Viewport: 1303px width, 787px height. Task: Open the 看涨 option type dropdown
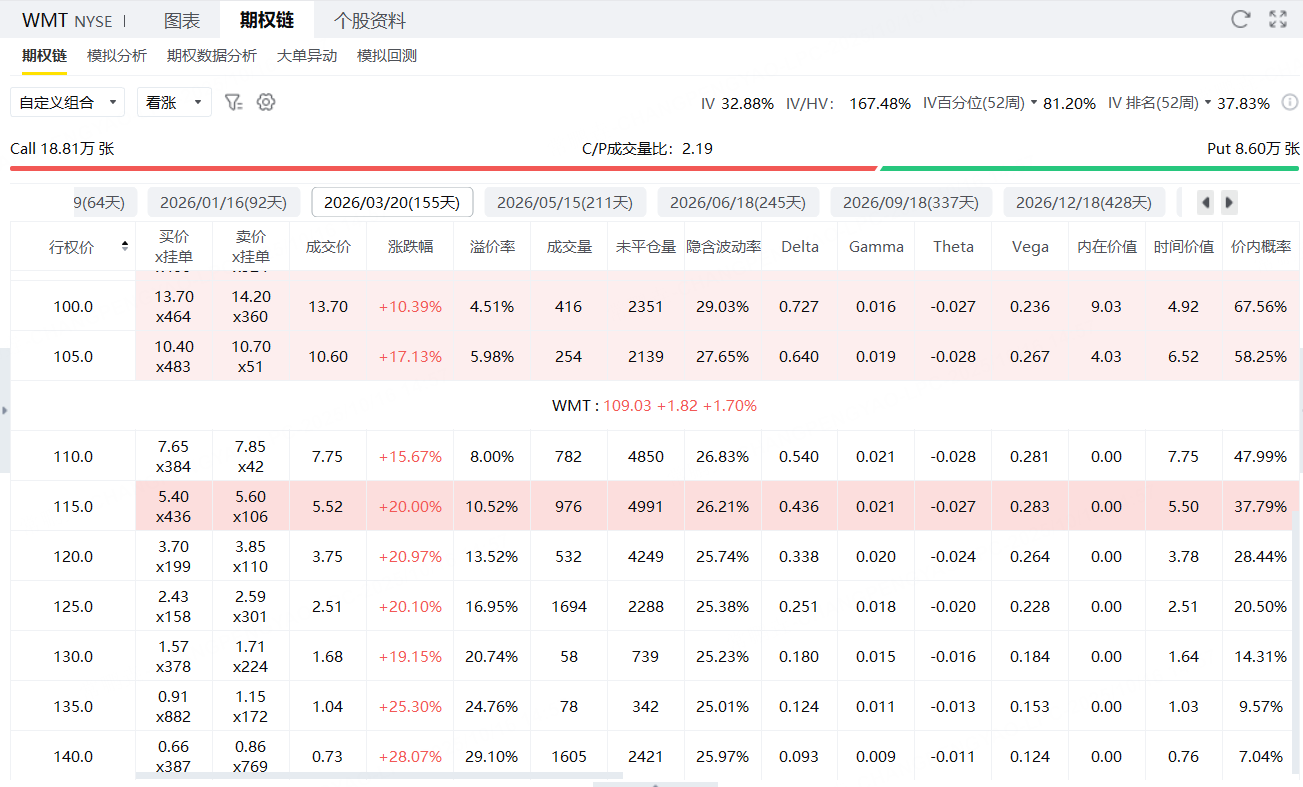174,102
